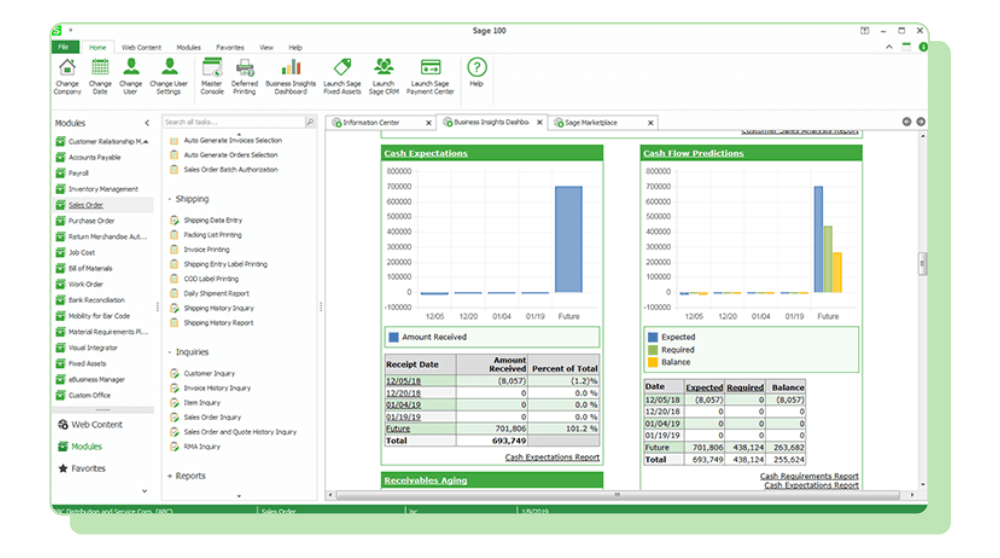Open RMA Inquiry task
Screen dimensions: 1000x558
[x=202, y=446]
